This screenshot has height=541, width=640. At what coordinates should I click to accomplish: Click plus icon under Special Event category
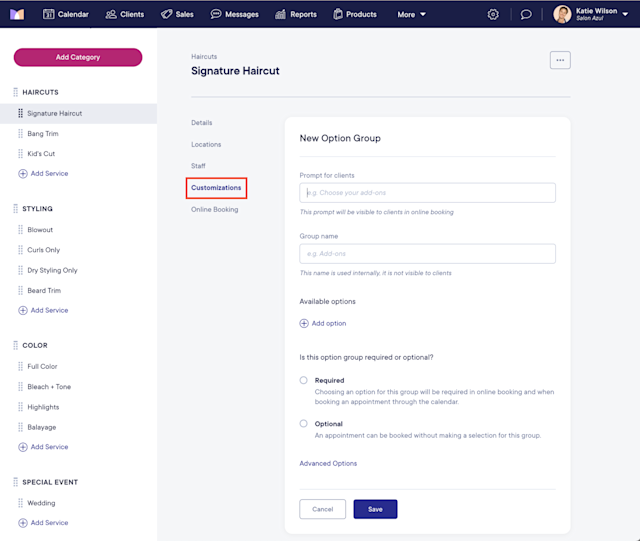pyautogui.click(x=23, y=523)
